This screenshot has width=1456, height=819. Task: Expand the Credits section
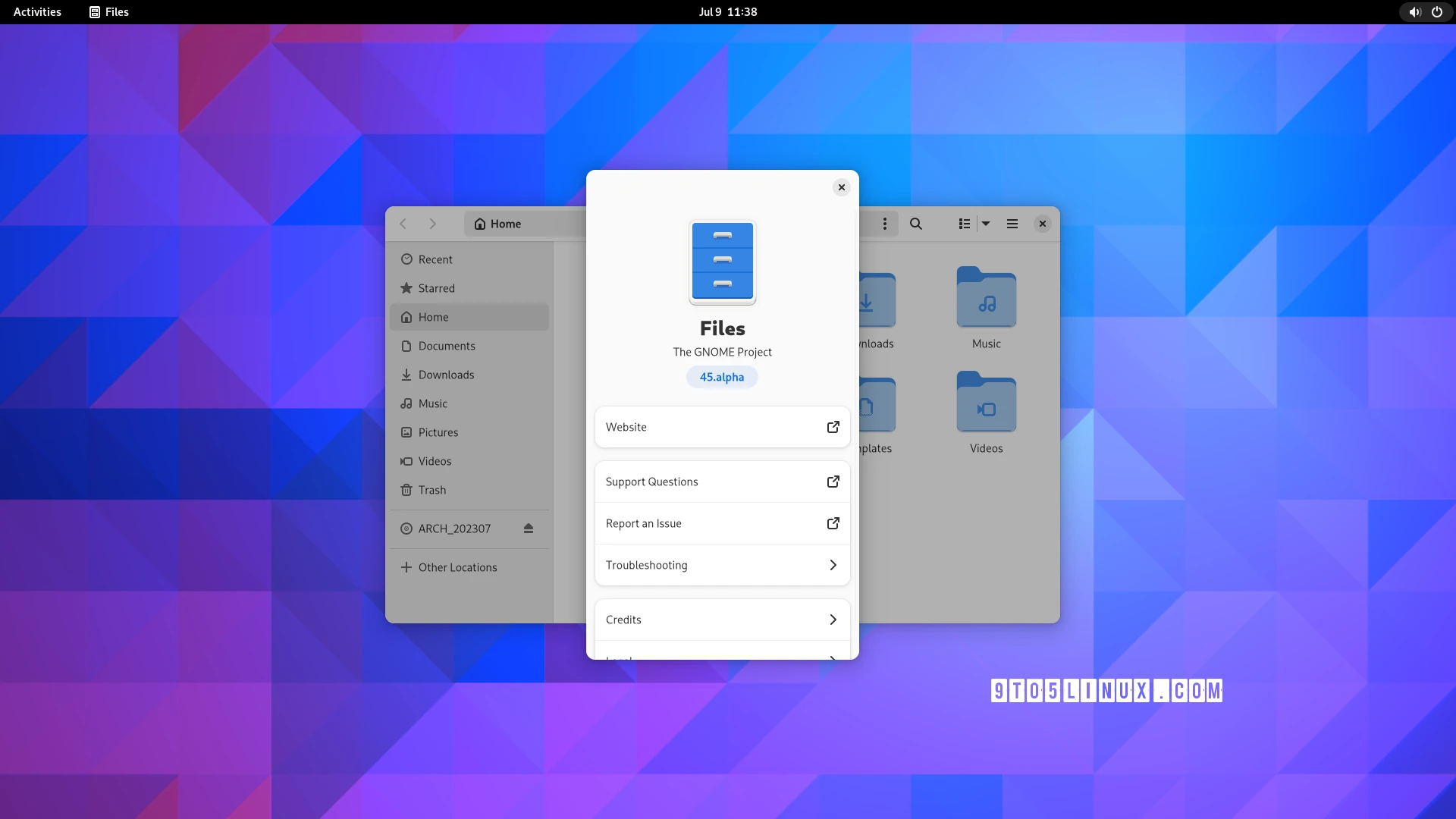(x=722, y=620)
